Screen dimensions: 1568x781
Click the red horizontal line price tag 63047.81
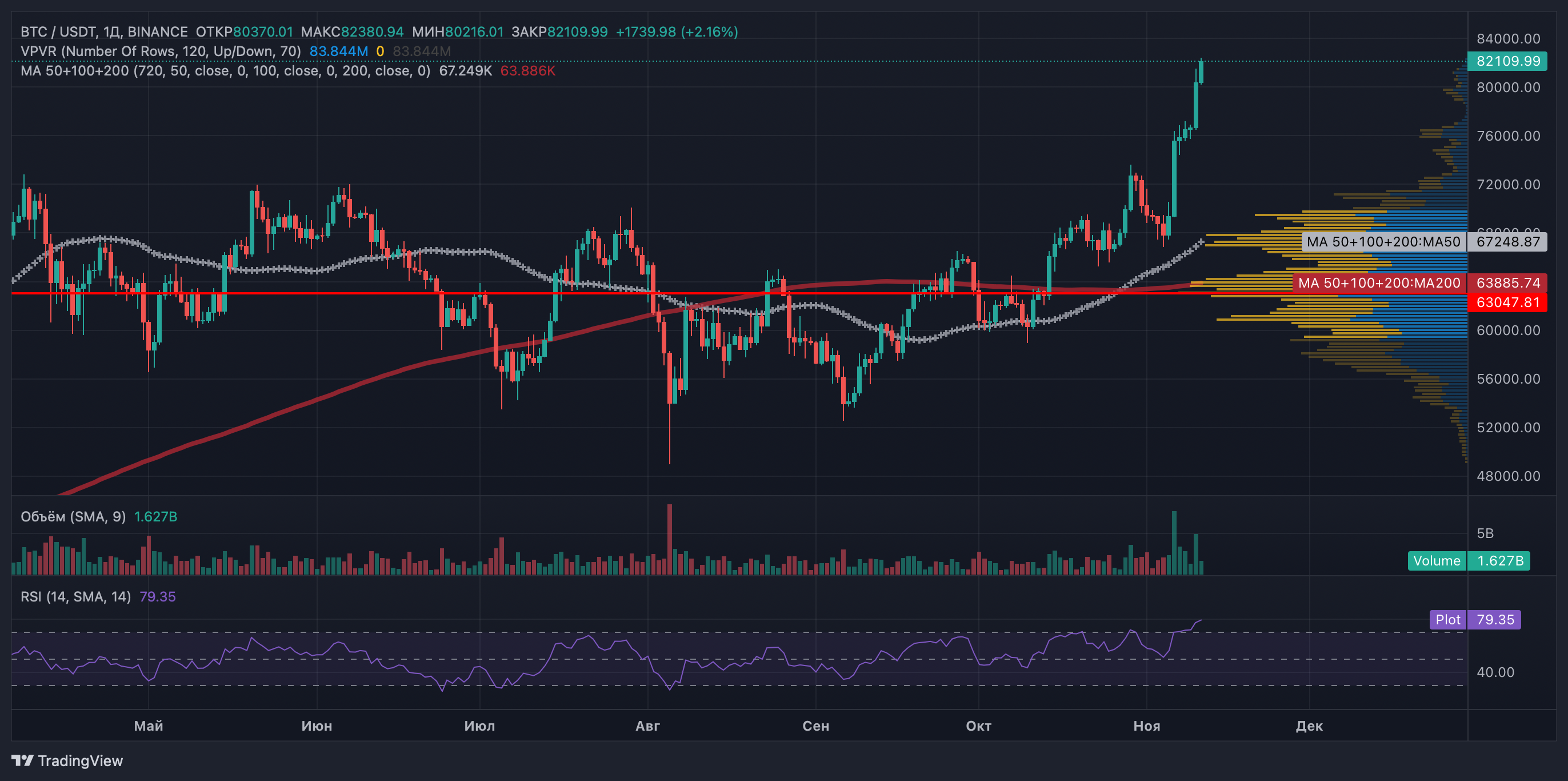pos(1507,302)
